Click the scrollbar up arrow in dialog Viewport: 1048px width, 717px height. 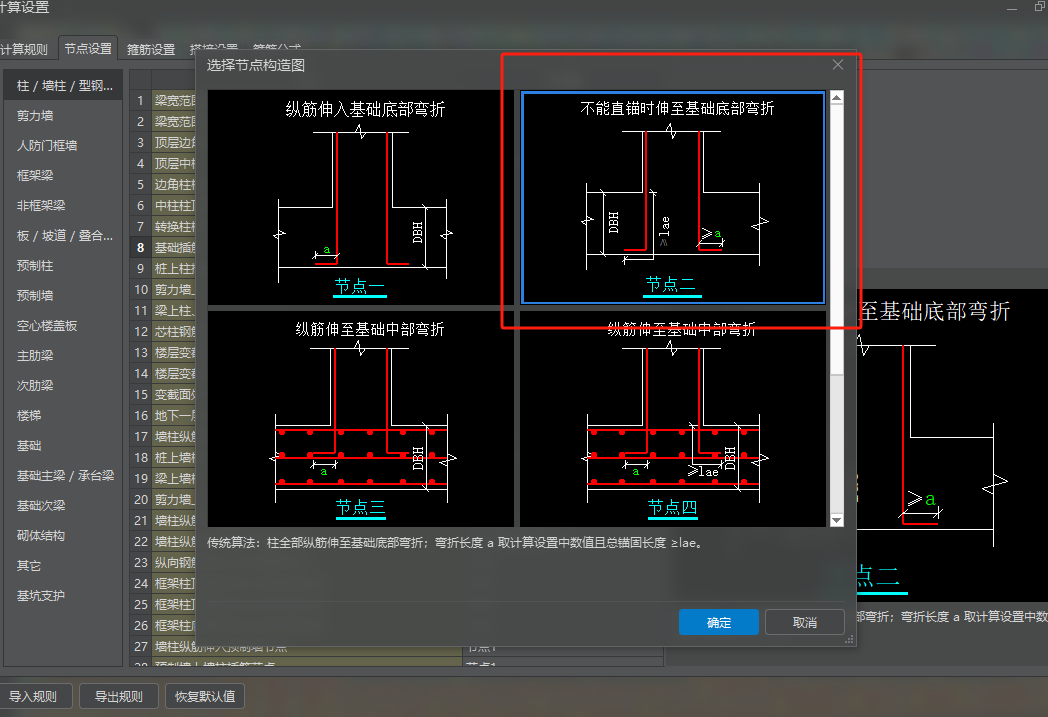tap(836, 98)
